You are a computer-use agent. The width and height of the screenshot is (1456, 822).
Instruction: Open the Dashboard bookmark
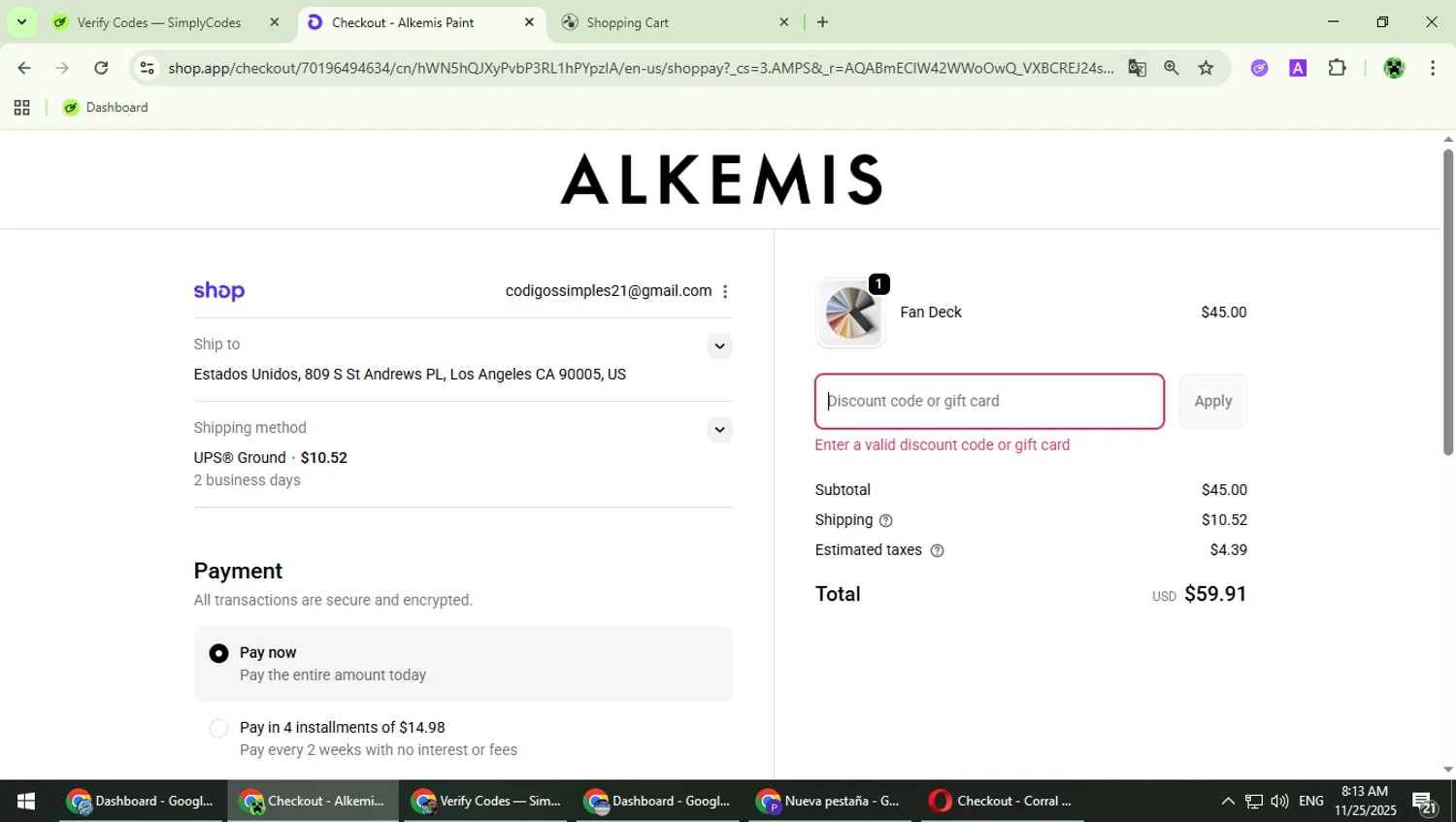(x=106, y=108)
